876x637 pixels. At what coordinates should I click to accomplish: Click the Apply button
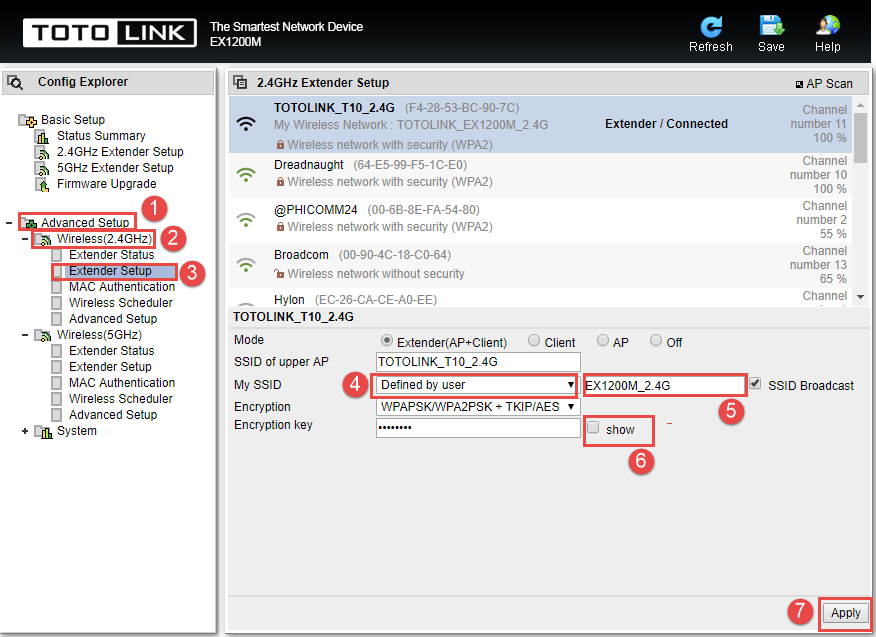[845, 613]
